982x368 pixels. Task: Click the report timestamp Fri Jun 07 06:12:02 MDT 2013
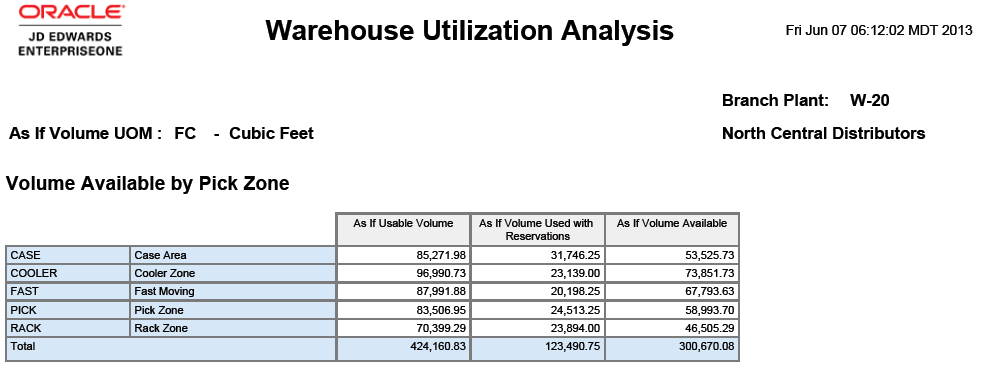tap(879, 30)
